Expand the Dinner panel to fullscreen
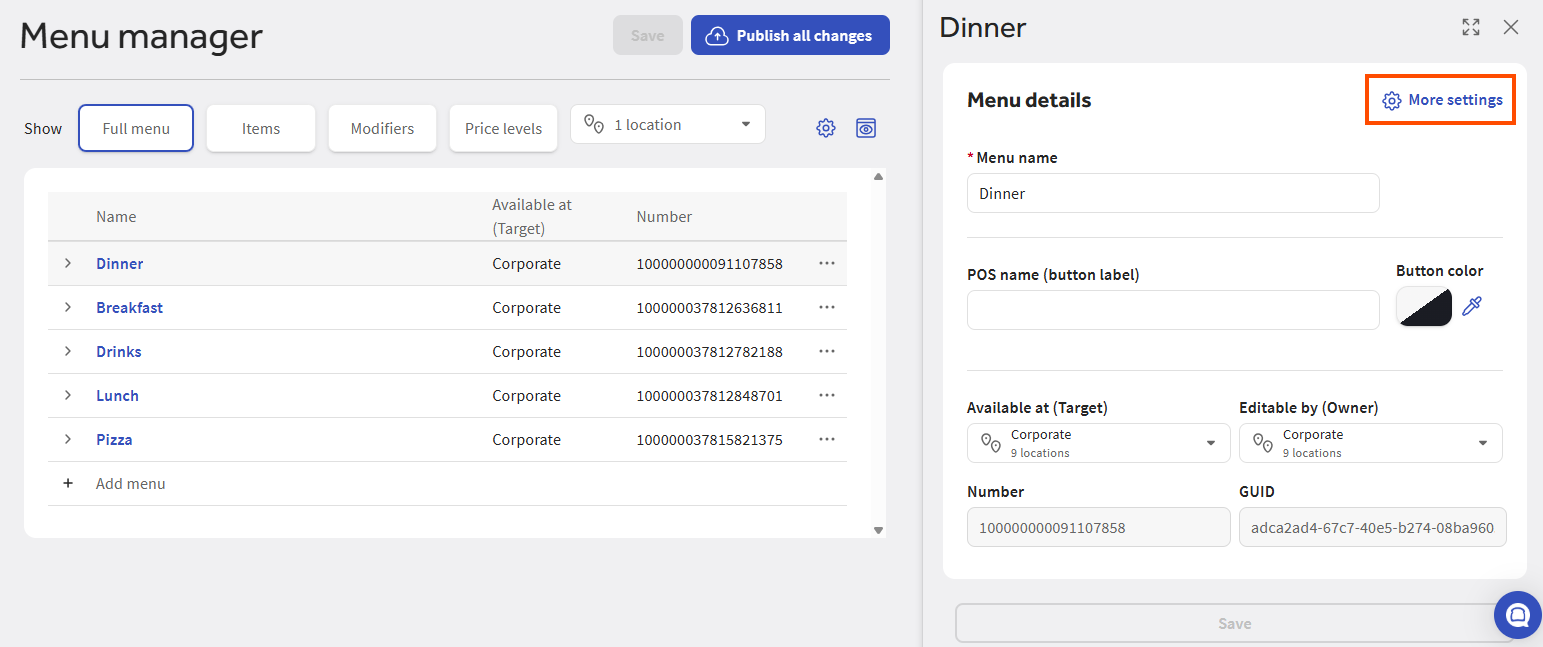Screen dimensions: 1543x647 click(1470, 27)
